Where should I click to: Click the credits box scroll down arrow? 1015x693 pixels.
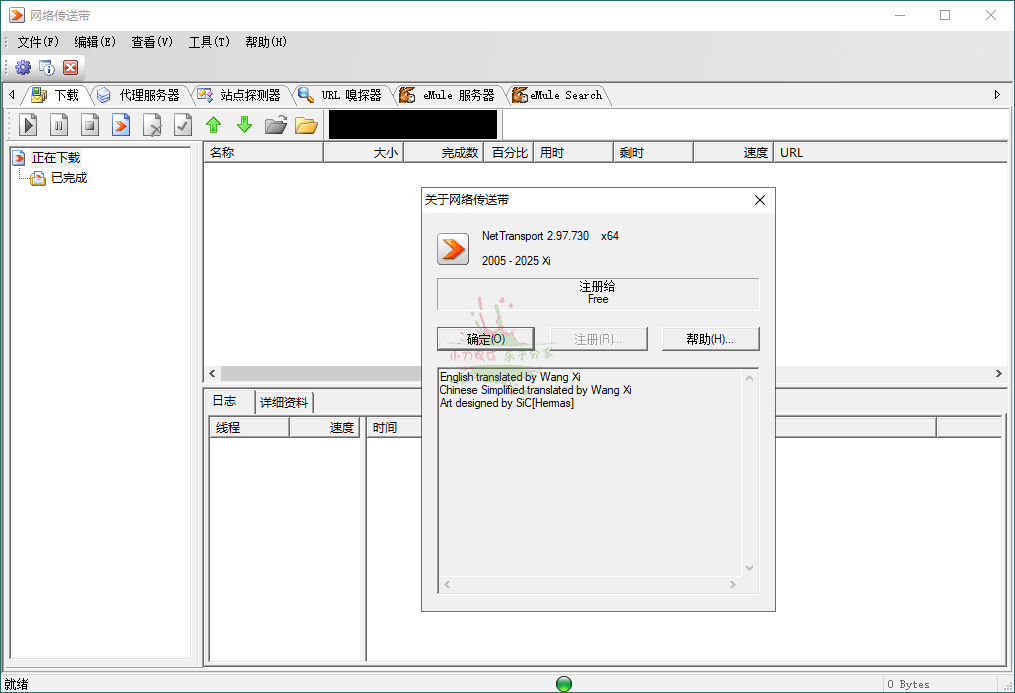[x=750, y=568]
